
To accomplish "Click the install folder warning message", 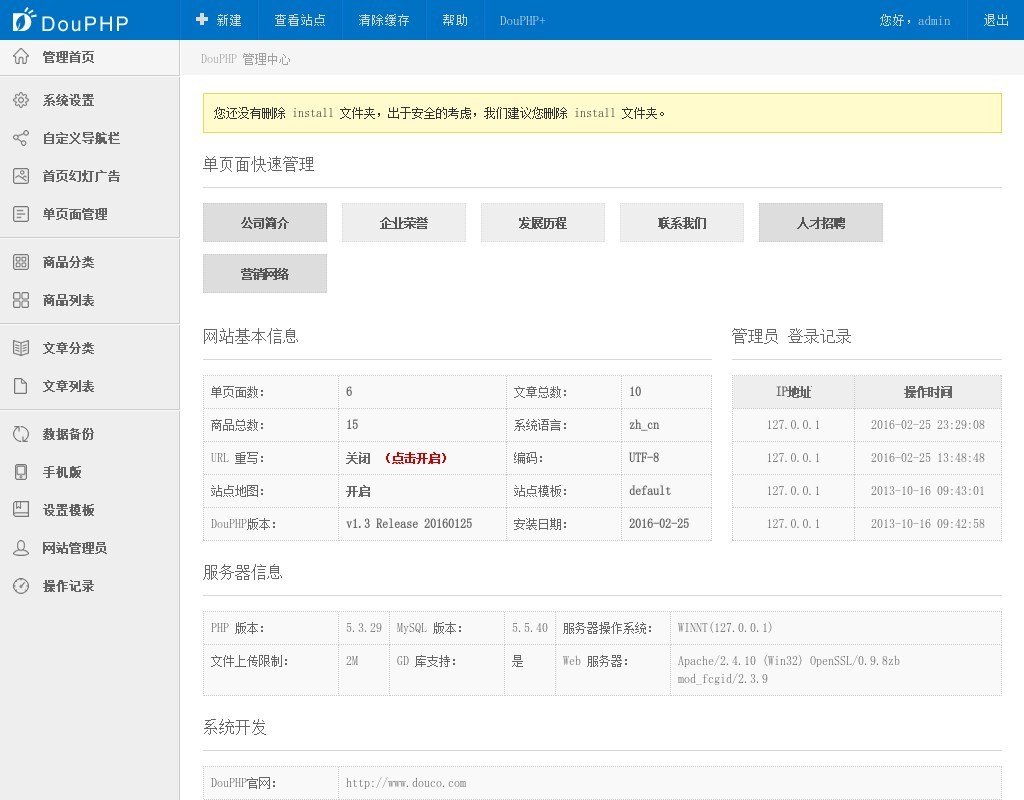I will click(602, 113).
